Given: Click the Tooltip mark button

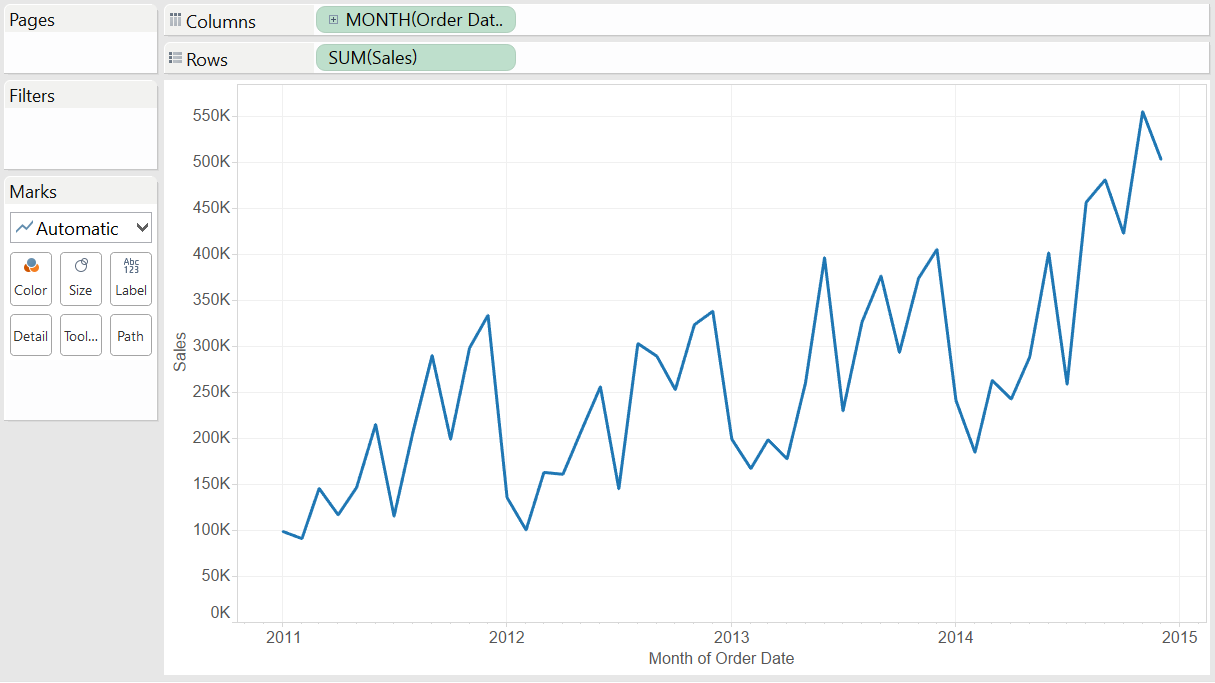Looking at the screenshot, I should pyautogui.click(x=80, y=334).
